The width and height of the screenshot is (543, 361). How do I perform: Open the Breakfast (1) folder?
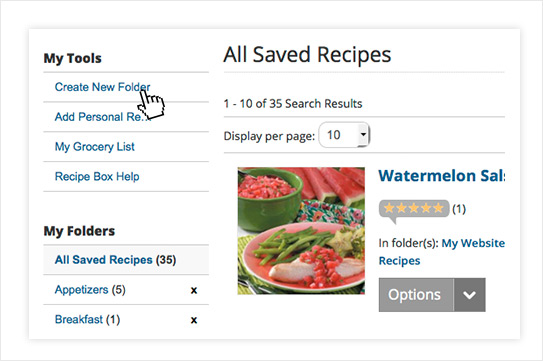[87, 319]
